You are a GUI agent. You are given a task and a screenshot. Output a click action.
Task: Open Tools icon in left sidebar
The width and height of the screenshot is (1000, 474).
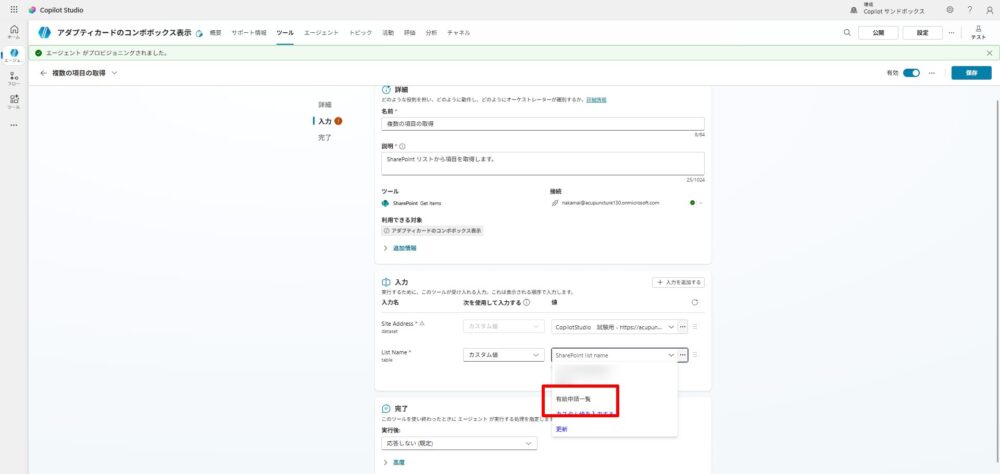[x=13, y=100]
